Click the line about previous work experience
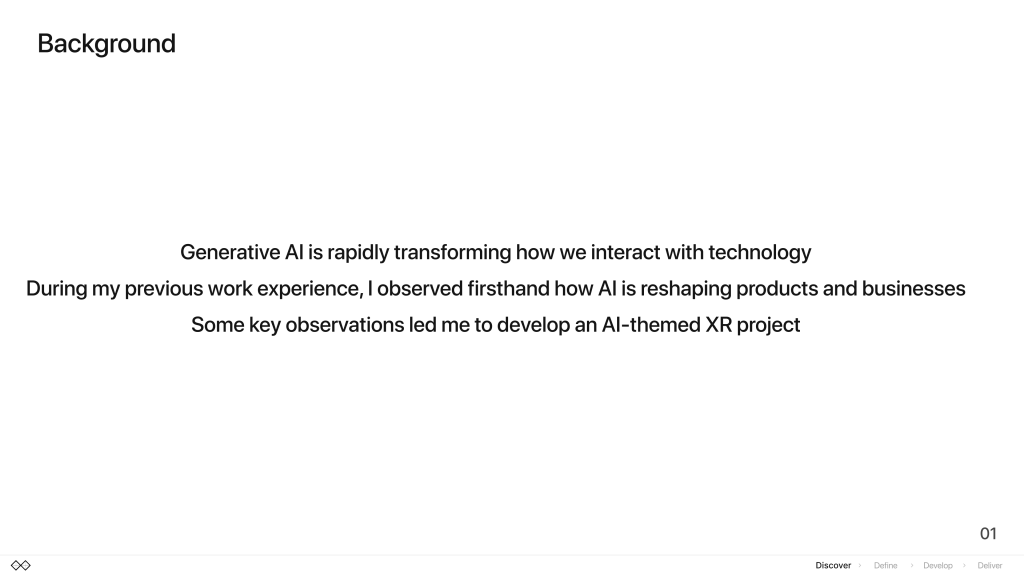Image resolution: width=1024 pixels, height=576 pixels. pyautogui.click(x=496, y=289)
